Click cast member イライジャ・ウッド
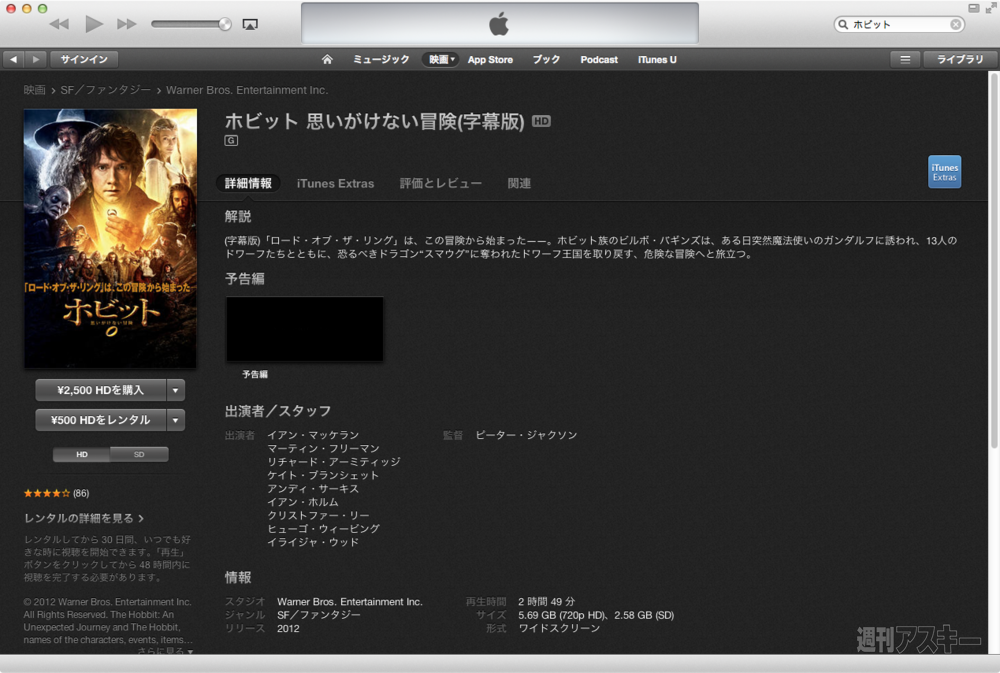 pyautogui.click(x=313, y=542)
